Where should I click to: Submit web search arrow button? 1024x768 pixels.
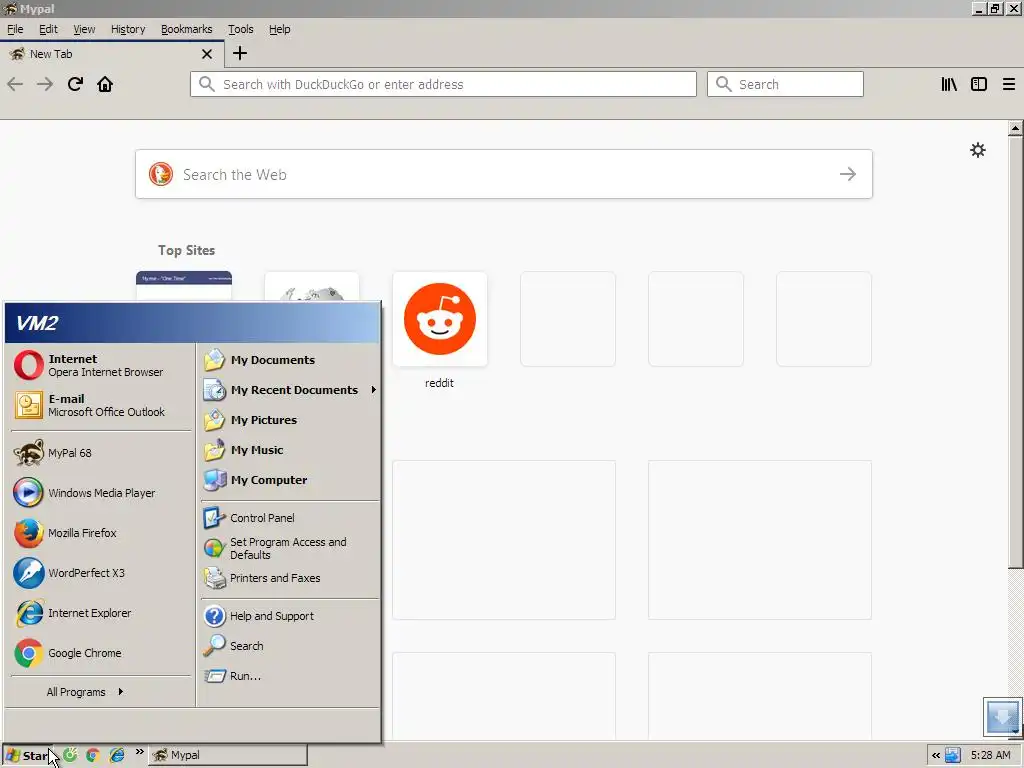coord(848,174)
